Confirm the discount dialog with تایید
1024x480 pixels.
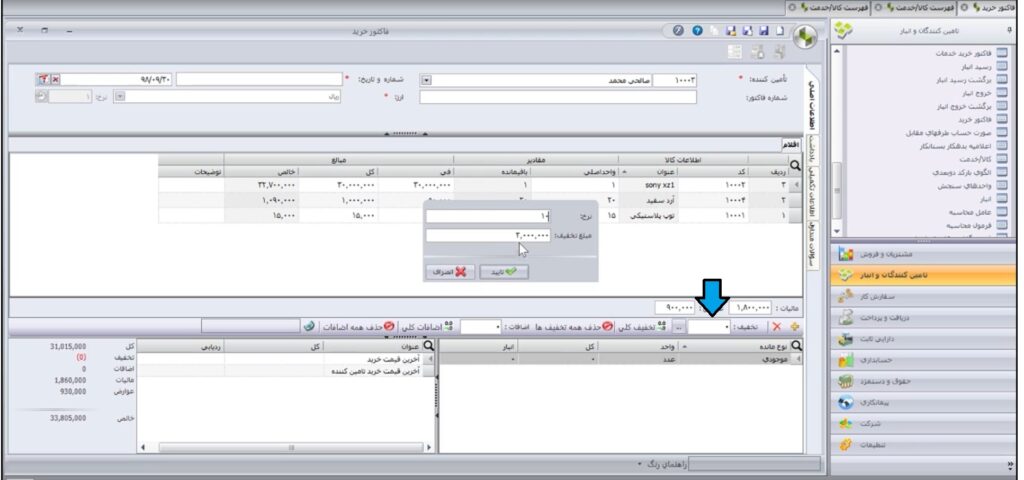pyautogui.click(x=504, y=272)
